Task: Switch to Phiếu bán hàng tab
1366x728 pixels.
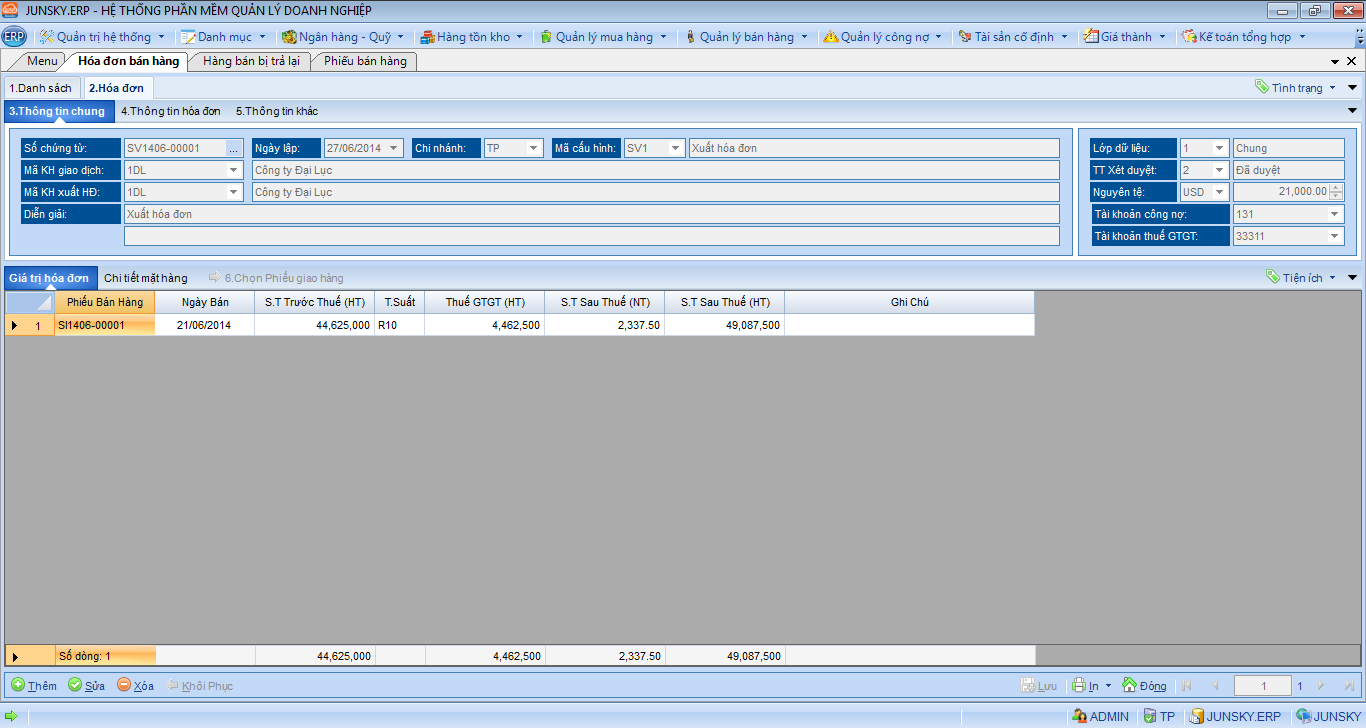Action: pos(365,61)
